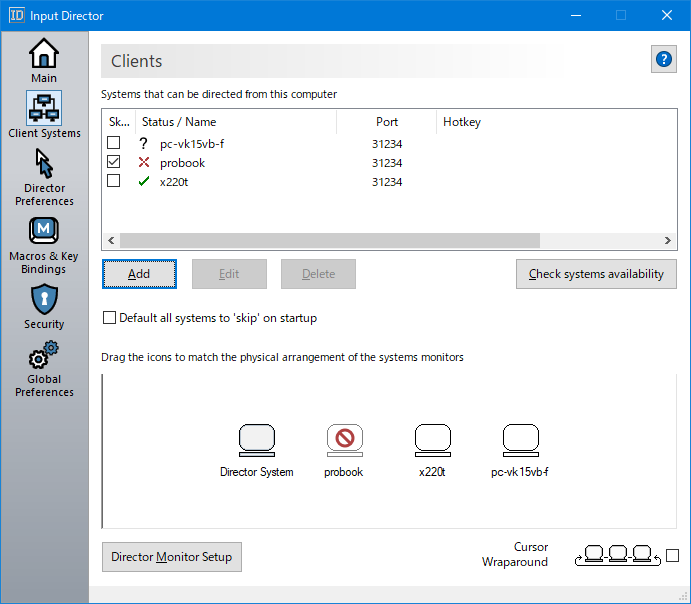This screenshot has height=604, width=691.
Task: Uncheck the skip checkbox for probook
Action: click(114, 162)
